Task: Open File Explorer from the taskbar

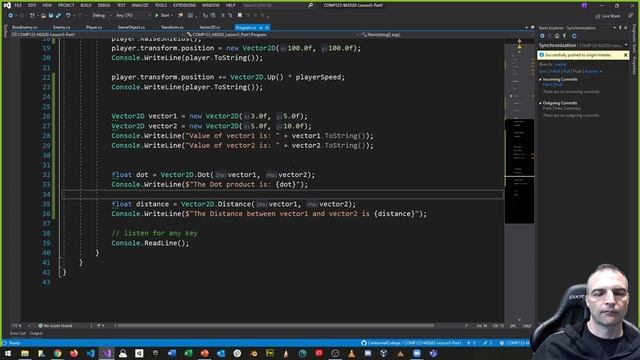Action: pyautogui.click(x=25, y=353)
